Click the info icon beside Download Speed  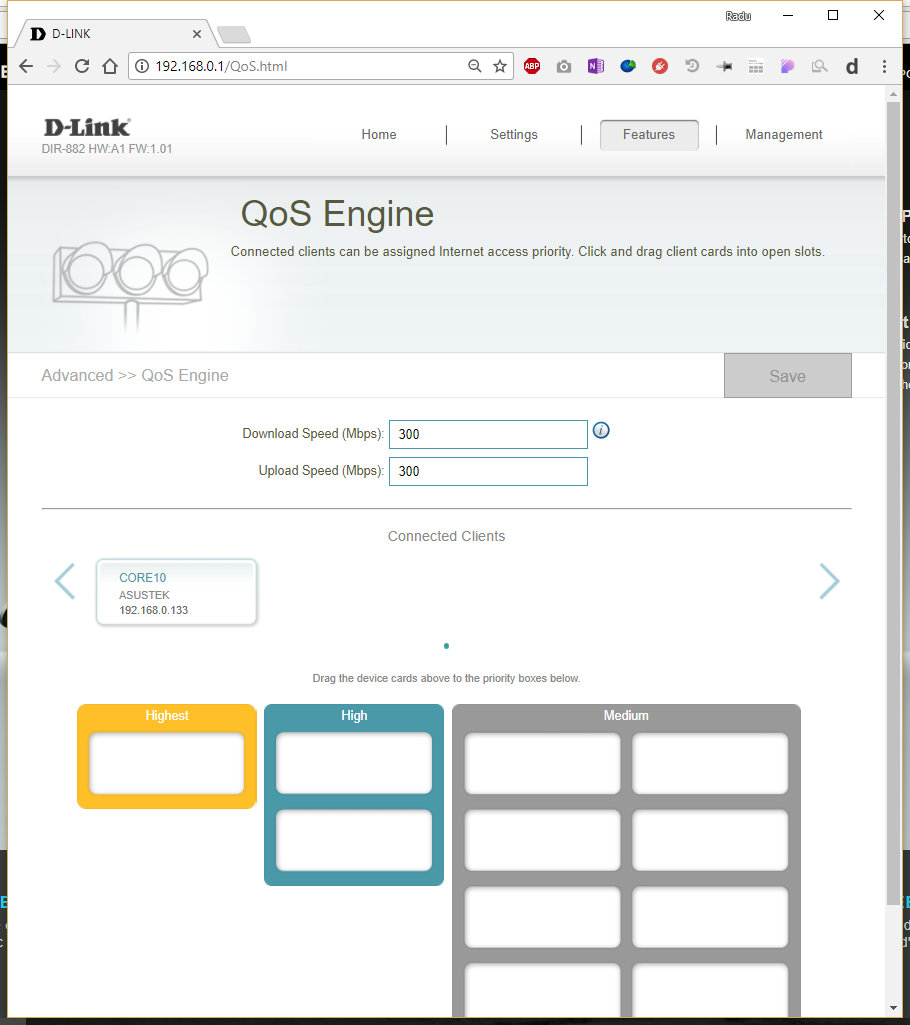[x=601, y=430]
